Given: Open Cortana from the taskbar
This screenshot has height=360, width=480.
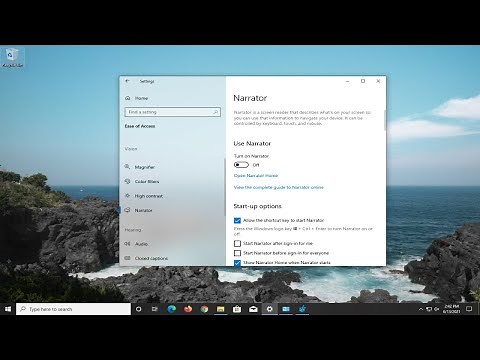Looking at the screenshot, I should pyautogui.click(x=139, y=309).
